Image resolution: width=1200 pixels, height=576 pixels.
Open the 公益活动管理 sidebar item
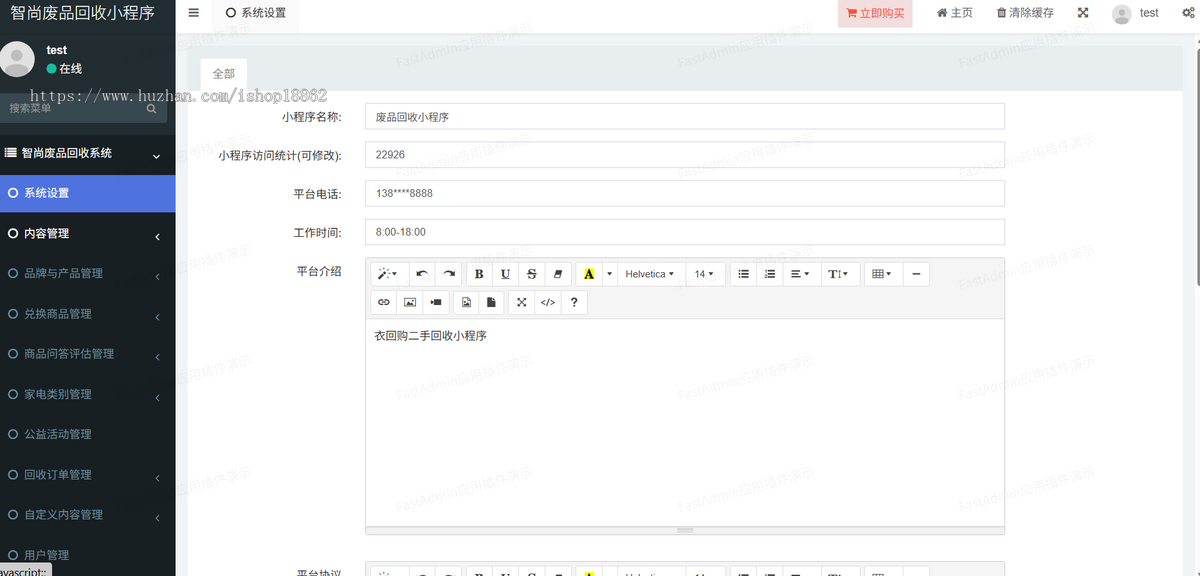point(87,434)
